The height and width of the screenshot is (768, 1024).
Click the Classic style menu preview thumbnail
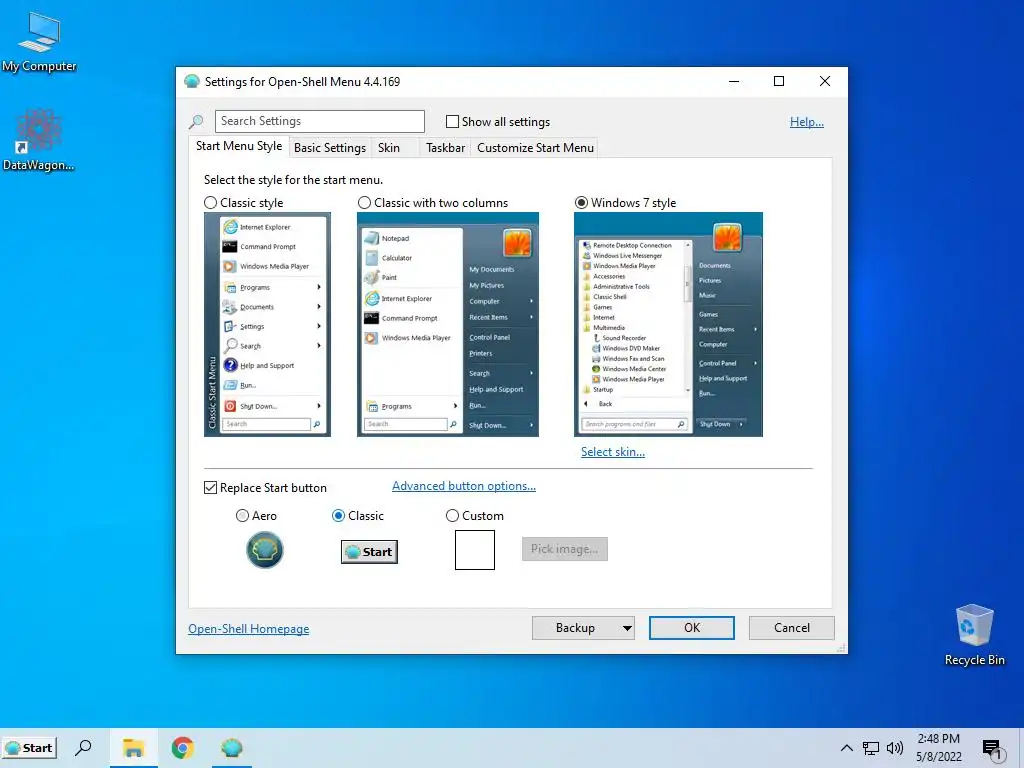click(267, 324)
